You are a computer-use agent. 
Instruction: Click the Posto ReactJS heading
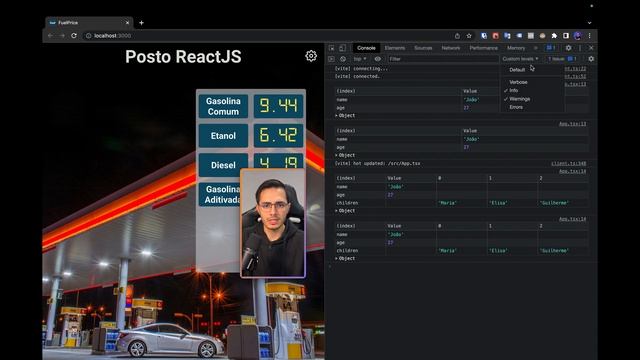183,56
